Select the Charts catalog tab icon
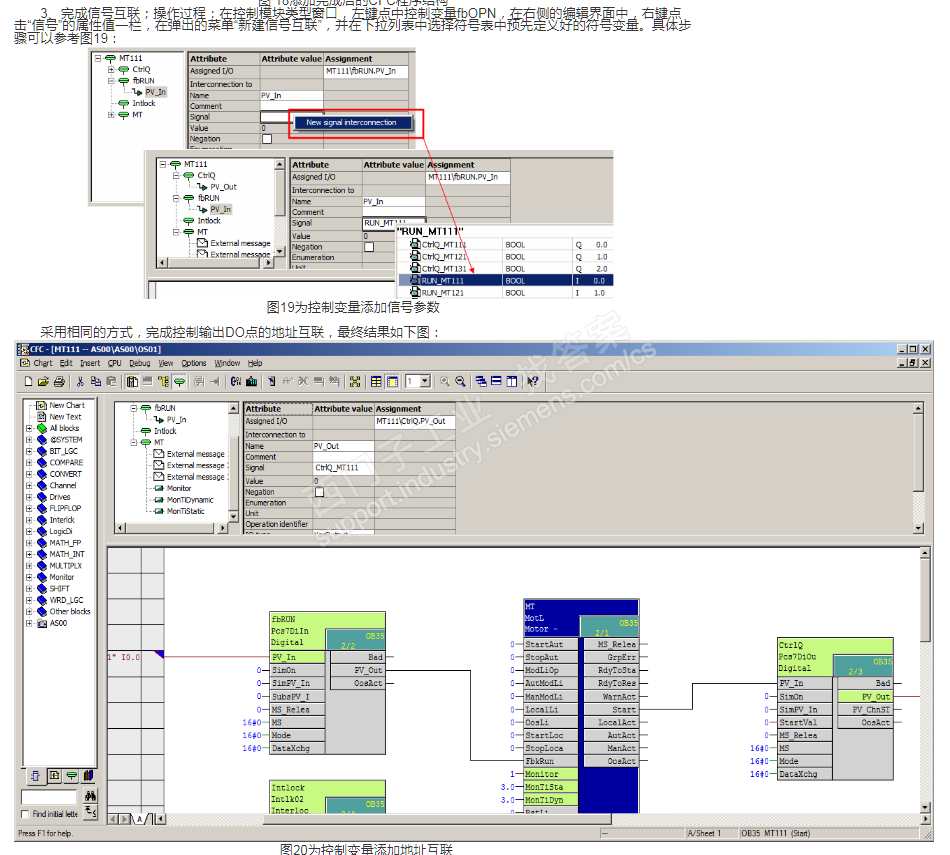The image size is (950, 855). coord(55,776)
